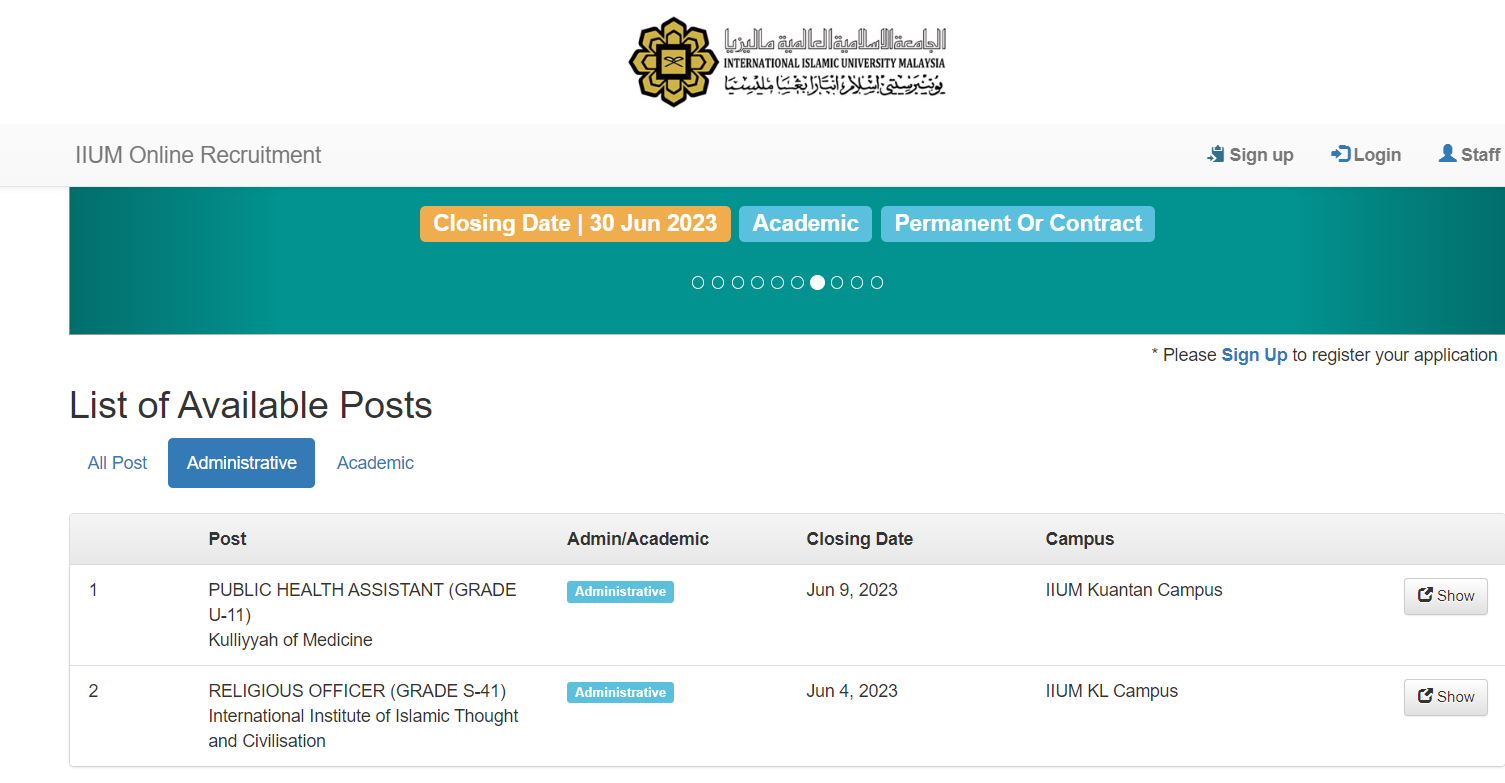
Task: Click the Post column header
Action: (227, 539)
